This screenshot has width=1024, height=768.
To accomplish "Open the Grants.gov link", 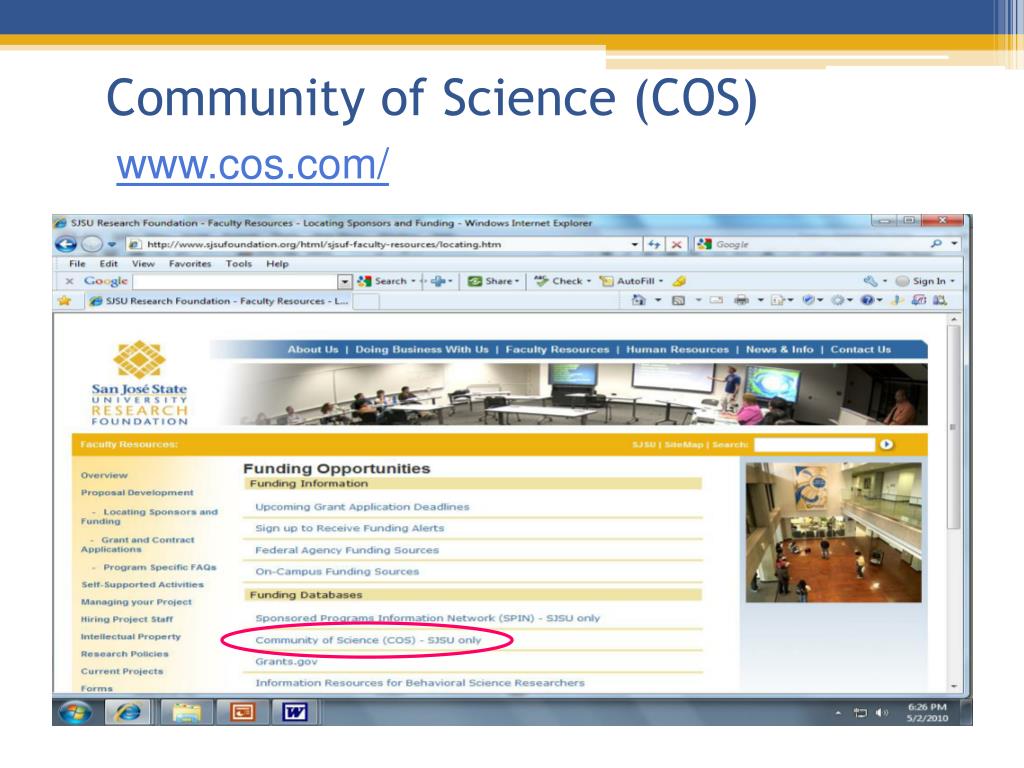I will click(x=286, y=662).
